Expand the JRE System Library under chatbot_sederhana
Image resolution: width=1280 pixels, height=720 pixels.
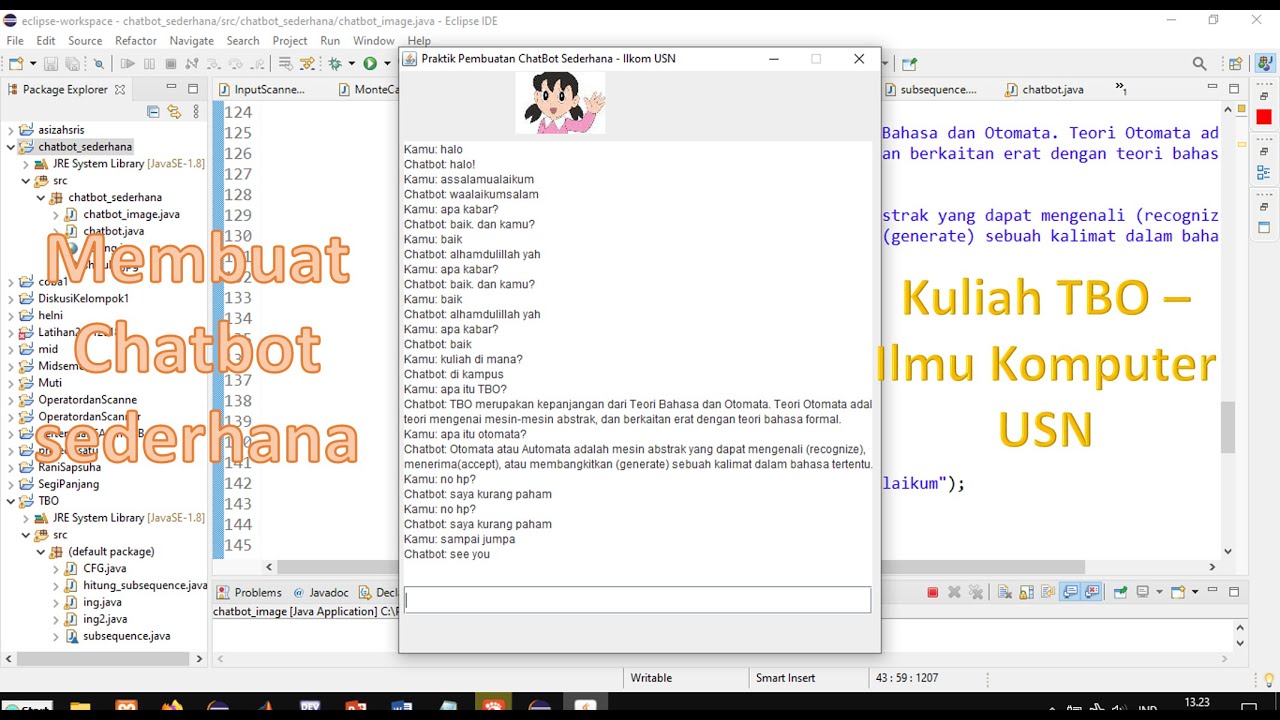[x=26, y=164]
